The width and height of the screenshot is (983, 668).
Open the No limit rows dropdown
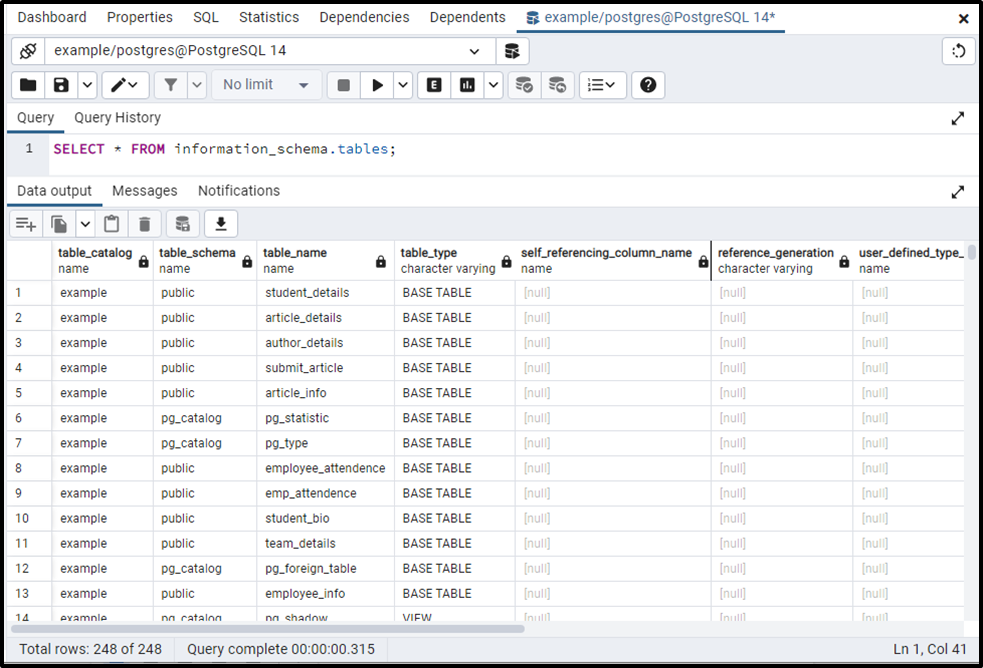coord(265,85)
